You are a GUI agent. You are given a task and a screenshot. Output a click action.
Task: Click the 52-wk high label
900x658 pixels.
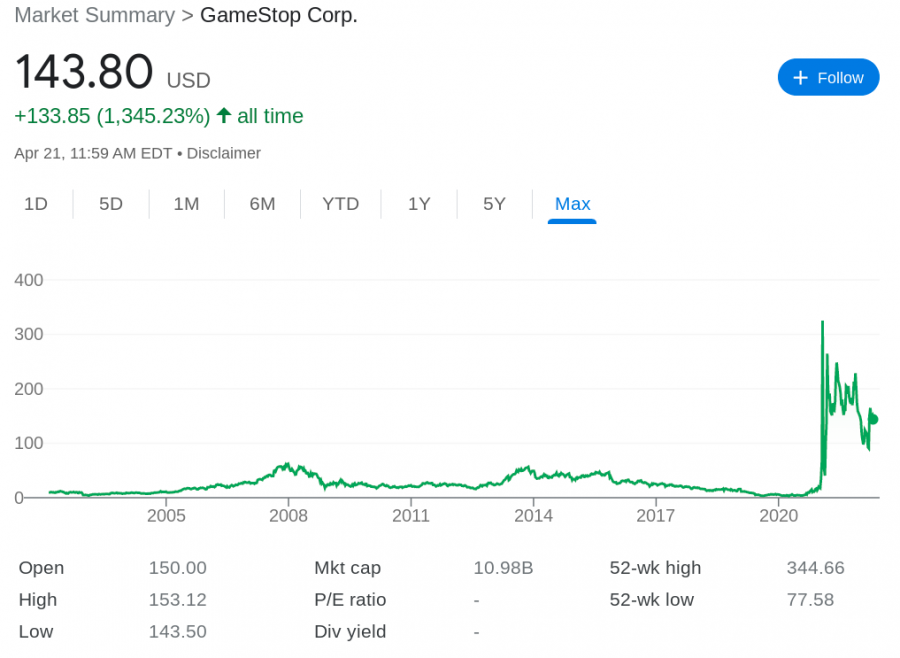point(655,568)
